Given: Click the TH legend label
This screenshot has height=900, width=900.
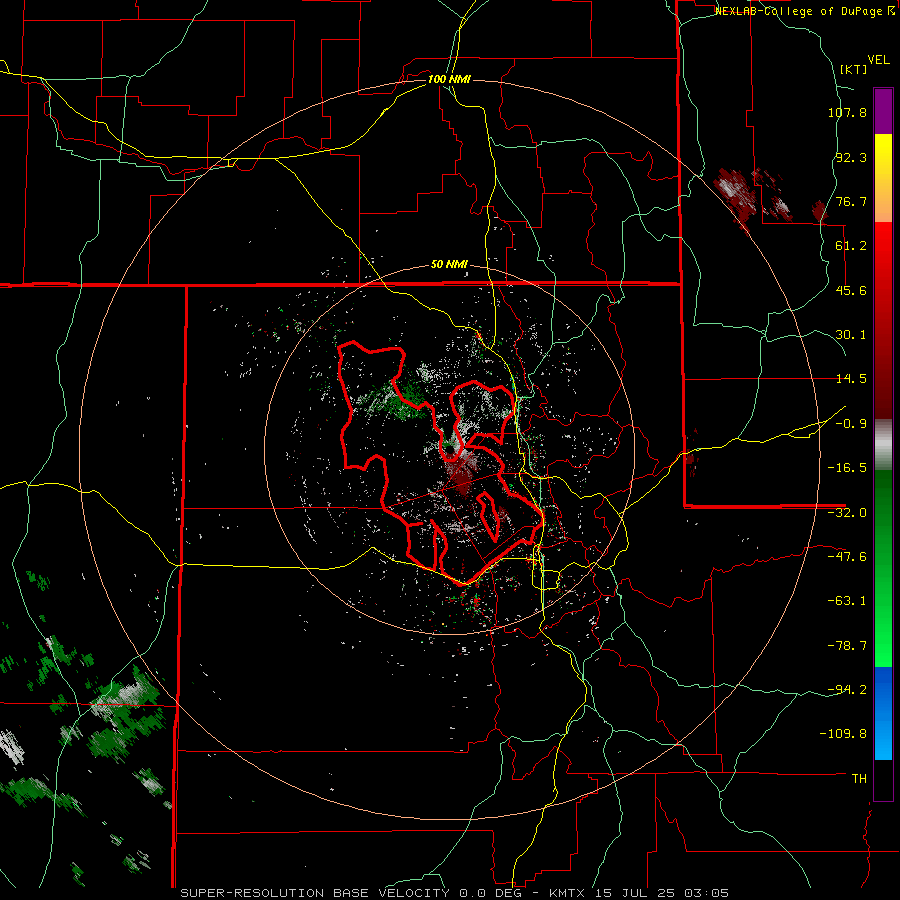Looking at the screenshot, I should [859, 778].
